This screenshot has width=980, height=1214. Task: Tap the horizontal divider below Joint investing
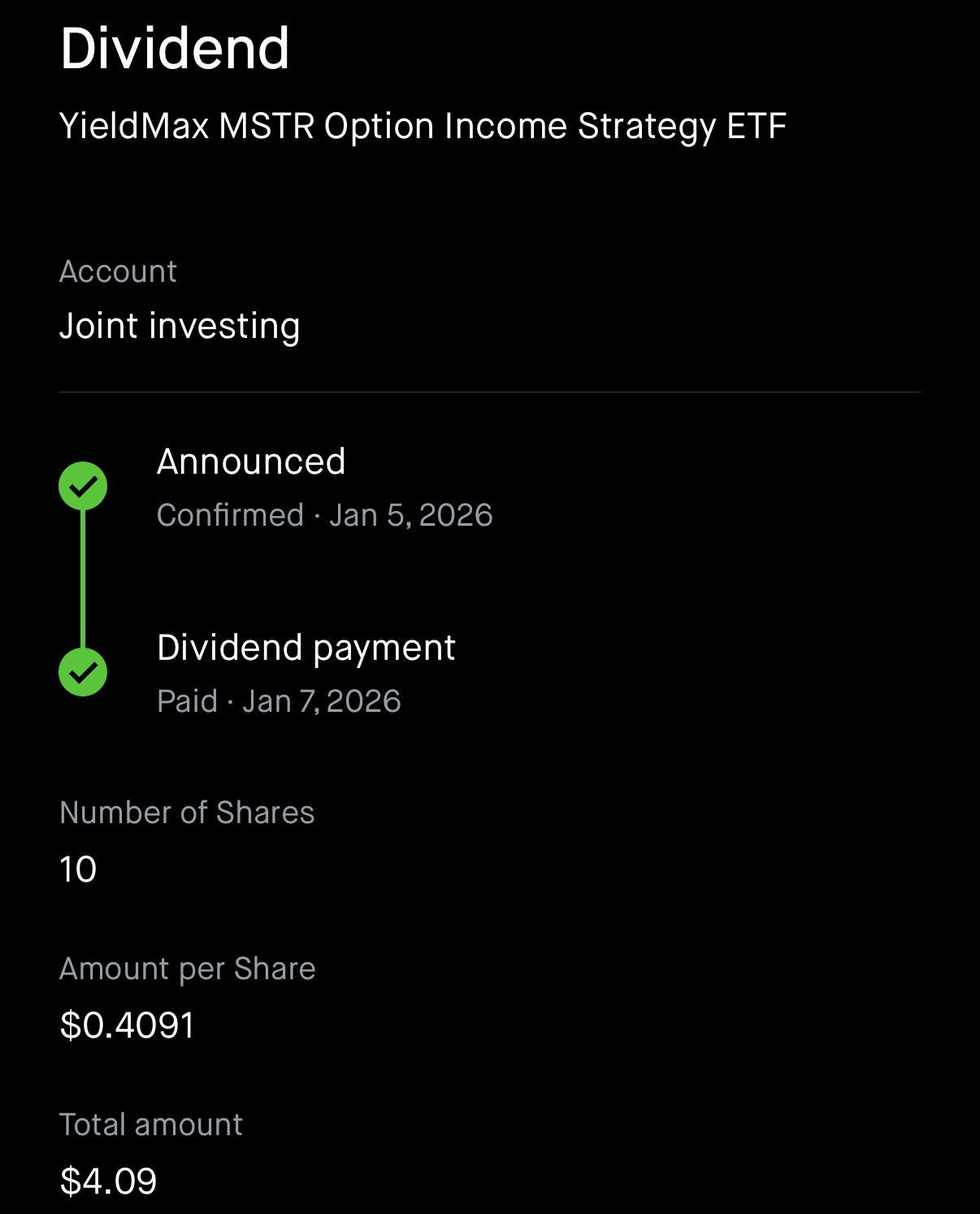pyautogui.click(x=490, y=392)
